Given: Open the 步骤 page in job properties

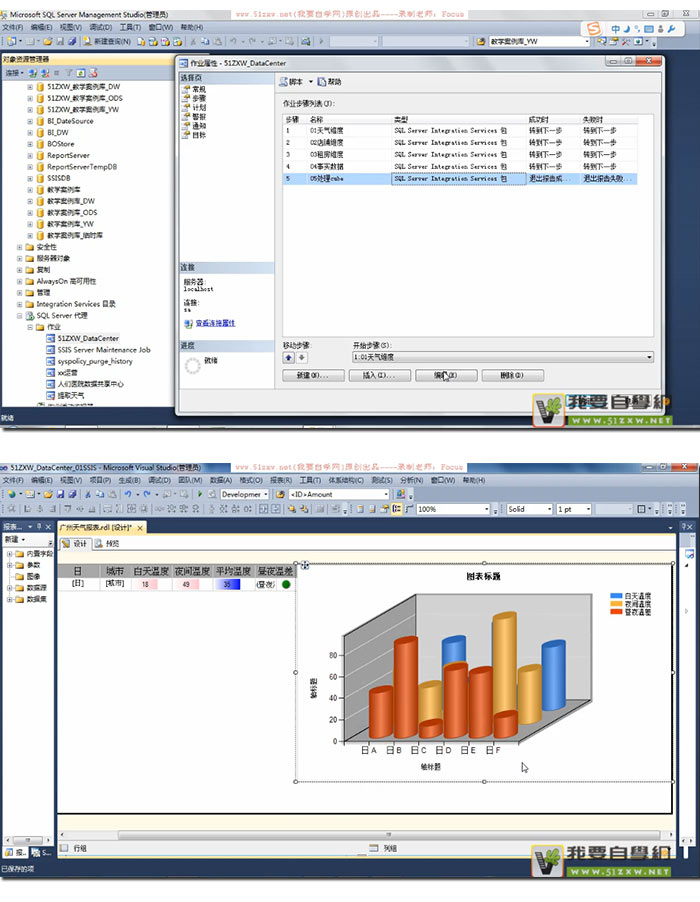Looking at the screenshot, I should (198, 98).
